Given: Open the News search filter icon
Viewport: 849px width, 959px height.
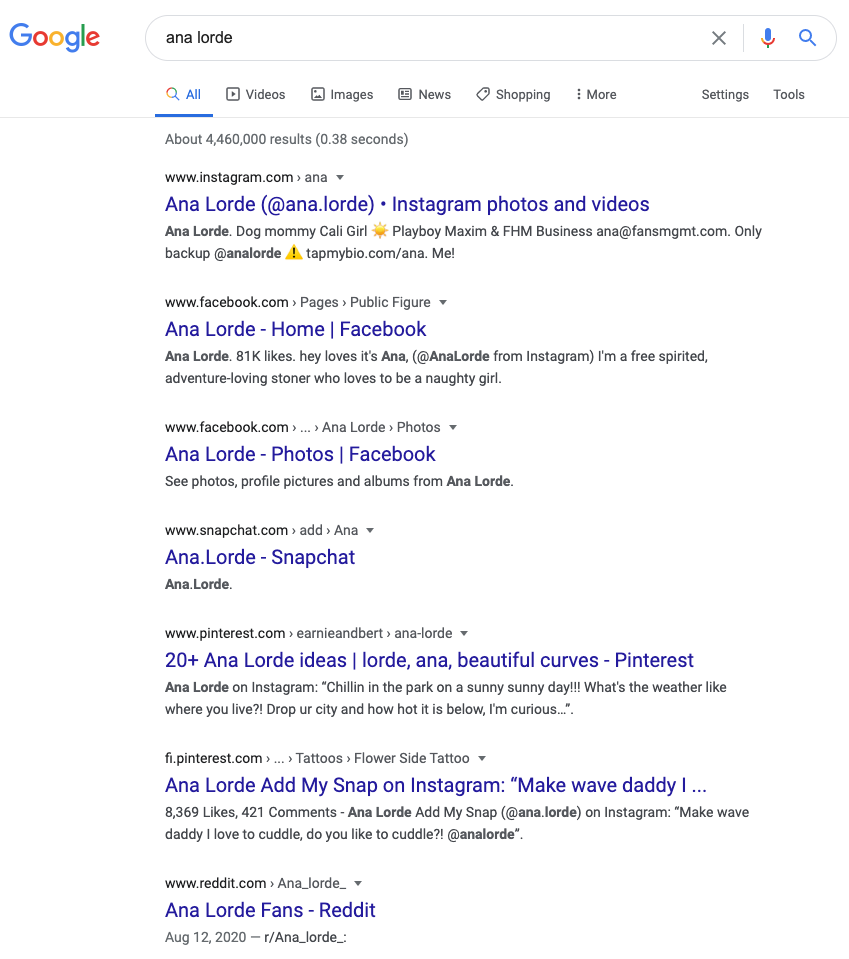Looking at the screenshot, I should tap(404, 93).
